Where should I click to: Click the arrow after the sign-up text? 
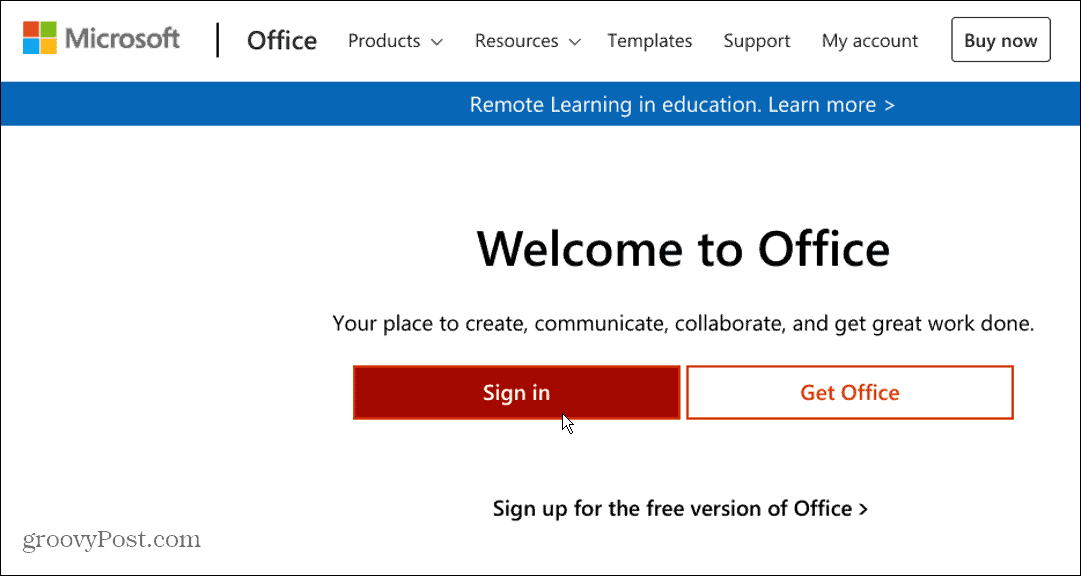coord(864,508)
